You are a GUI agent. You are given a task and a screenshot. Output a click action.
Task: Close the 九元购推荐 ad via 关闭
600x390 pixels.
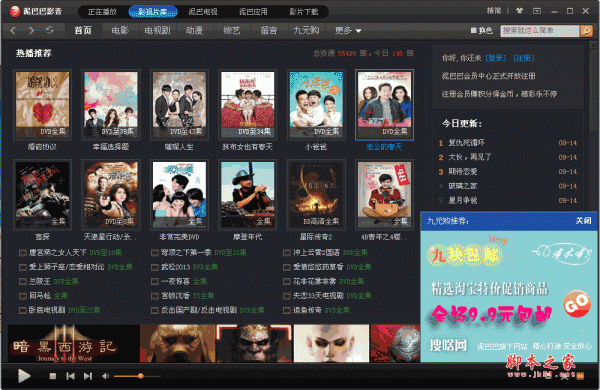tap(584, 221)
